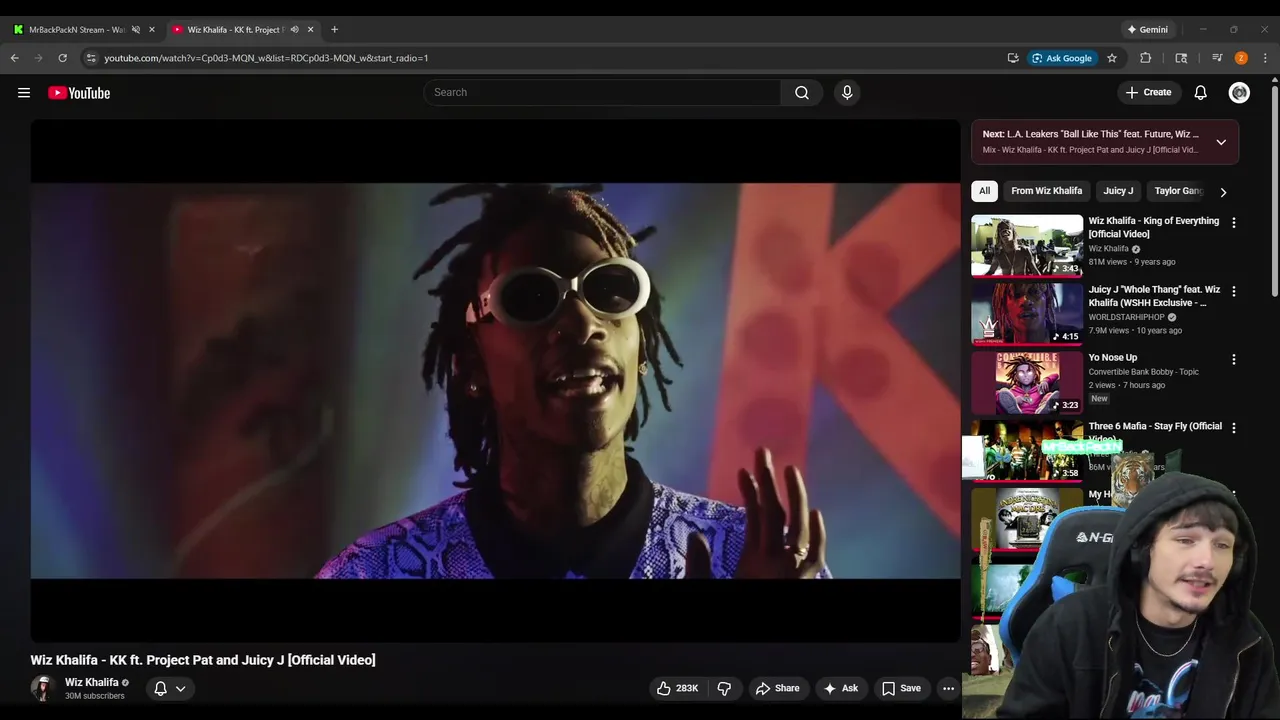Click Convertible Bank Bobby - Topic channel
Viewport: 1280px width, 720px height.
tap(1143, 372)
